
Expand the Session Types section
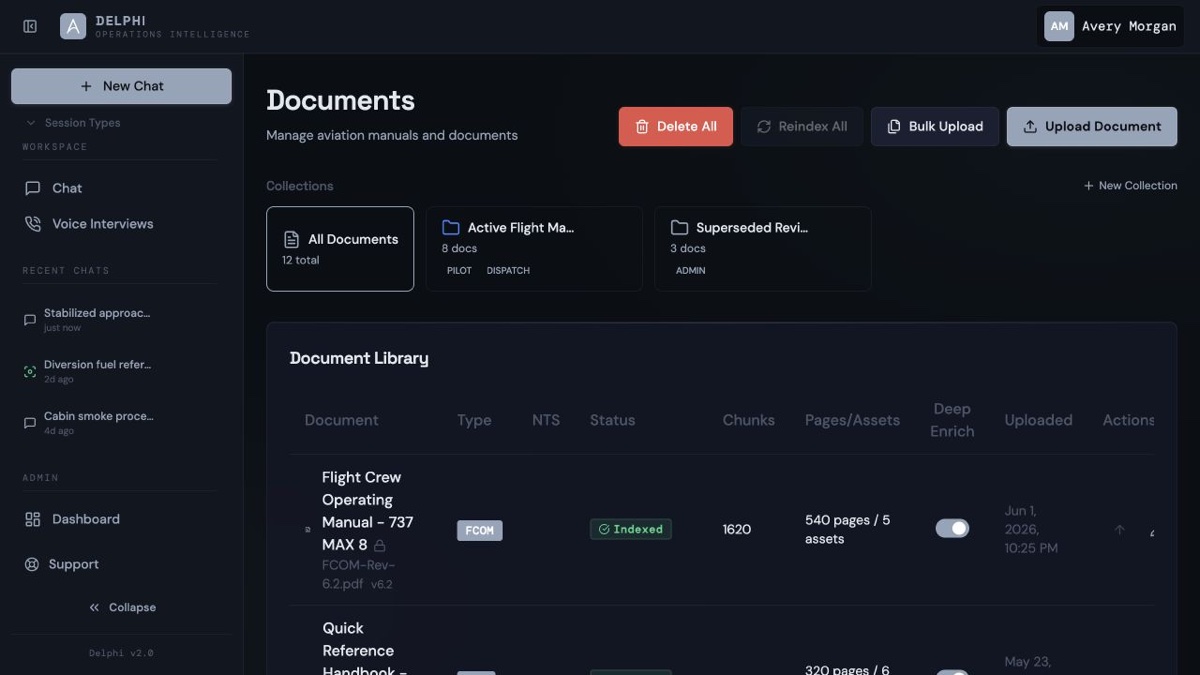pos(72,123)
